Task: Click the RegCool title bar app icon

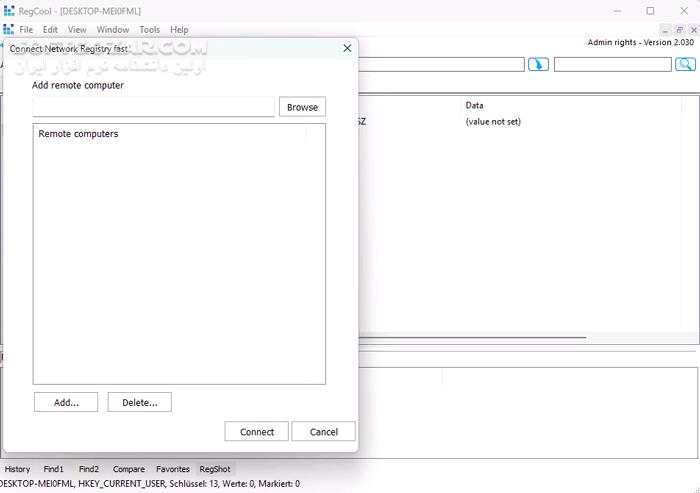Action: [9, 10]
